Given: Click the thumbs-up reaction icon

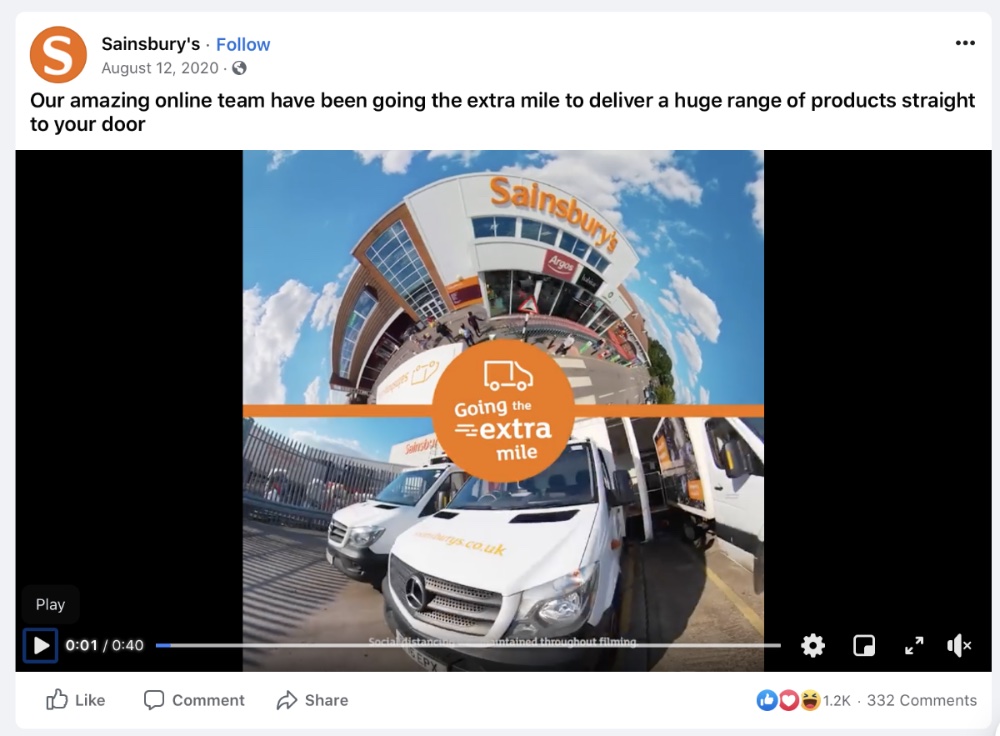Looking at the screenshot, I should point(767,700).
